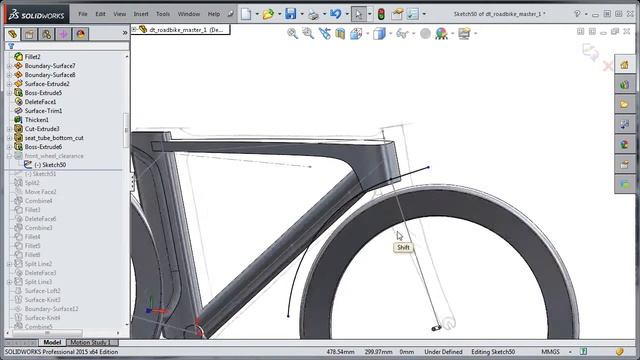The image size is (640, 360).
Task: Expand the Cut-Extrude3 feature
Action: click(9, 129)
